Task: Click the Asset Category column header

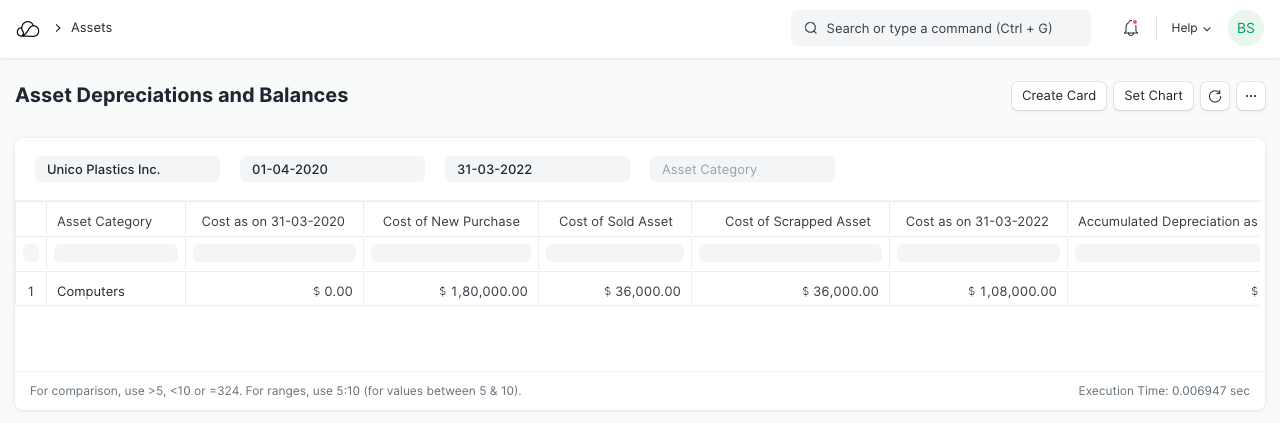Action: pyautogui.click(x=105, y=221)
